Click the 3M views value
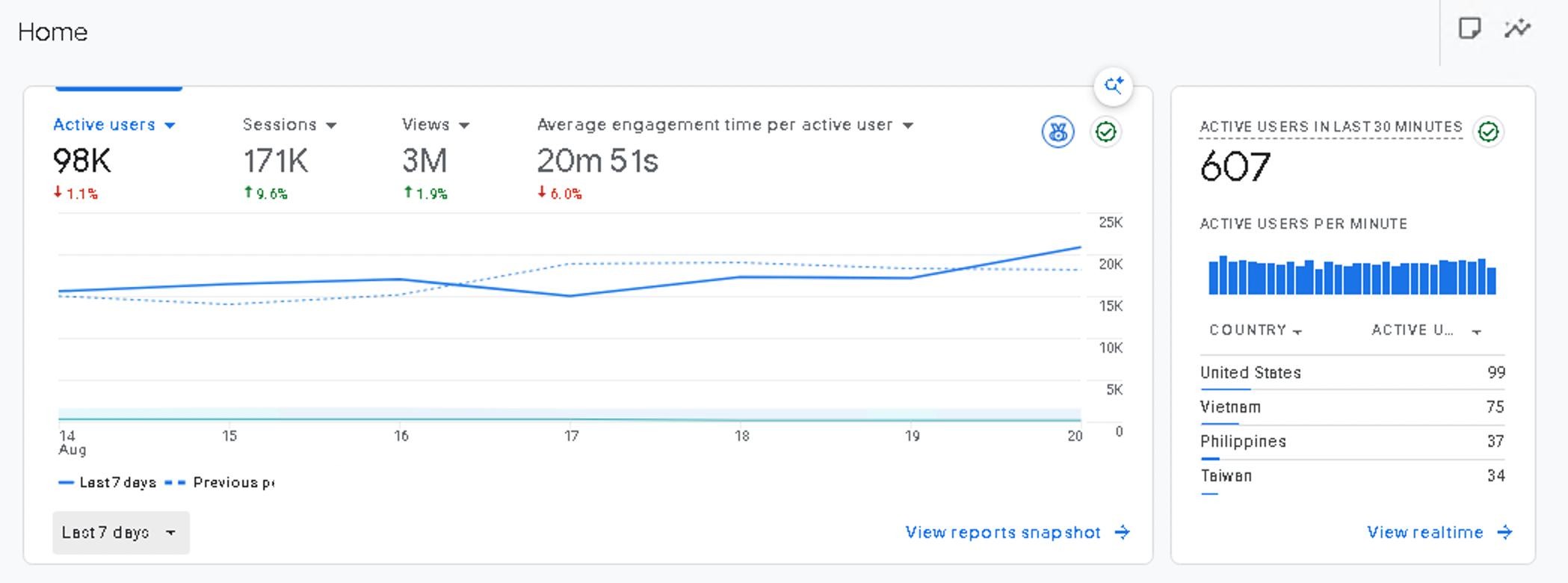Image resolution: width=1568 pixels, height=583 pixels. pyautogui.click(x=425, y=161)
